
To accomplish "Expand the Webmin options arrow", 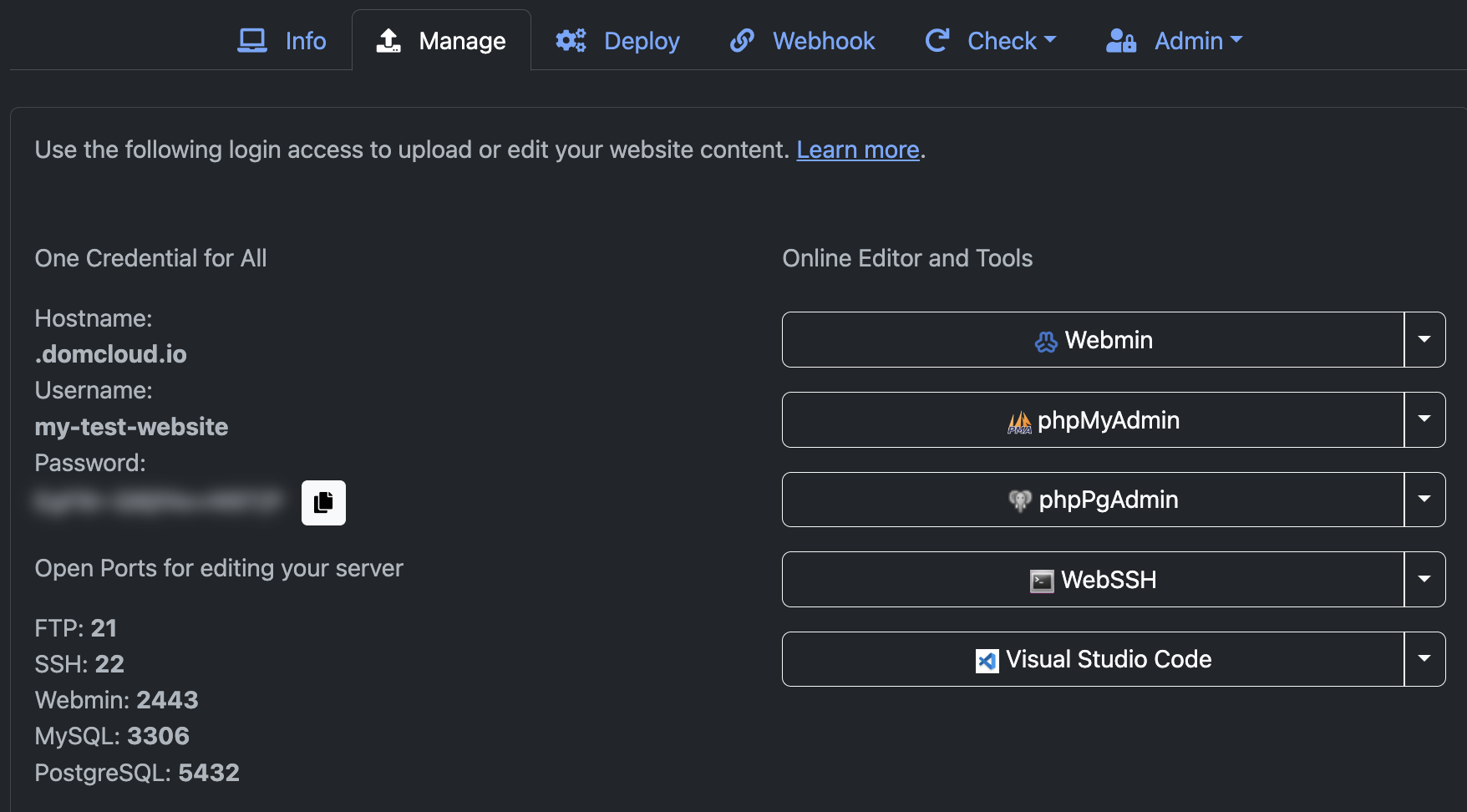I will coord(1425,340).
